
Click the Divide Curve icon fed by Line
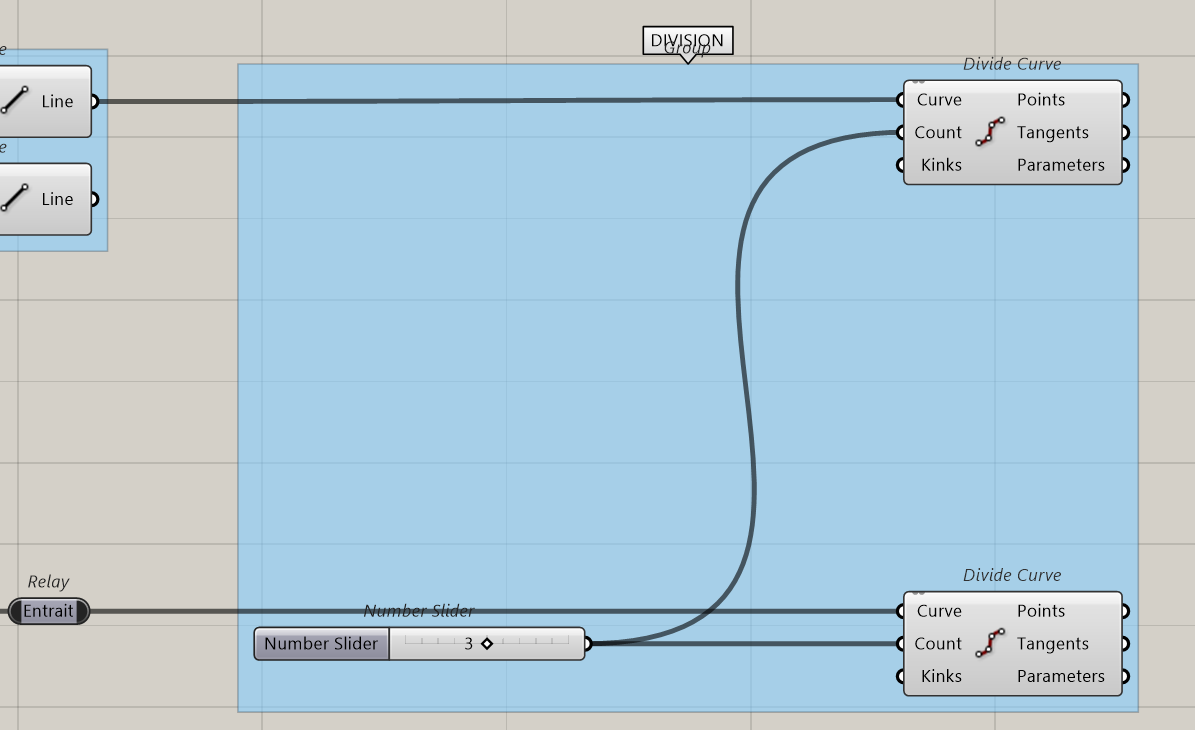(x=990, y=132)
